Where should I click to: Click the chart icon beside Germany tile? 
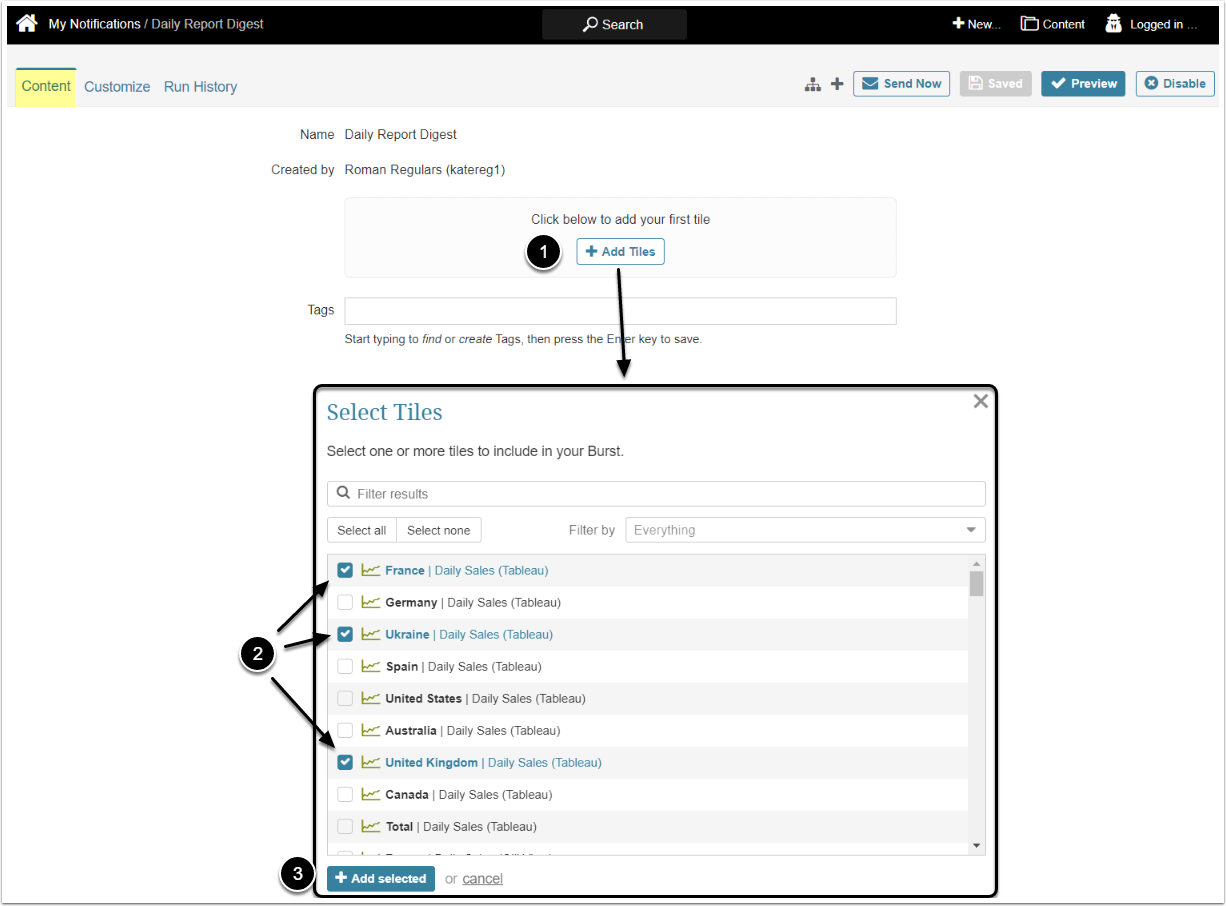[371, 602]
